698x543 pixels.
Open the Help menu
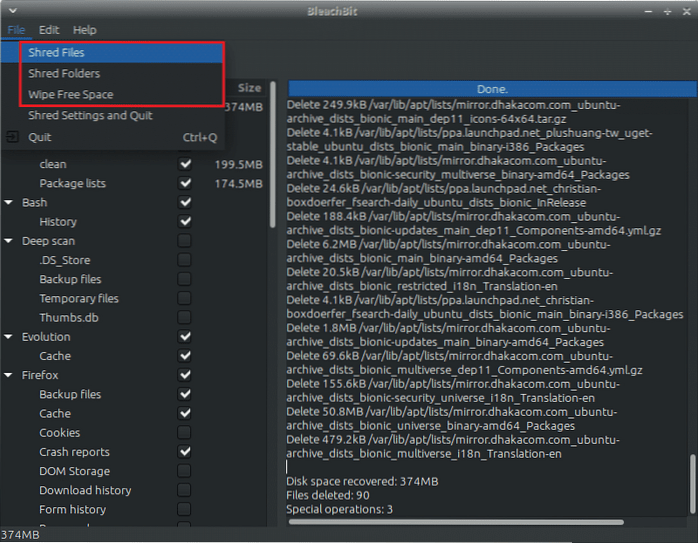85,30
